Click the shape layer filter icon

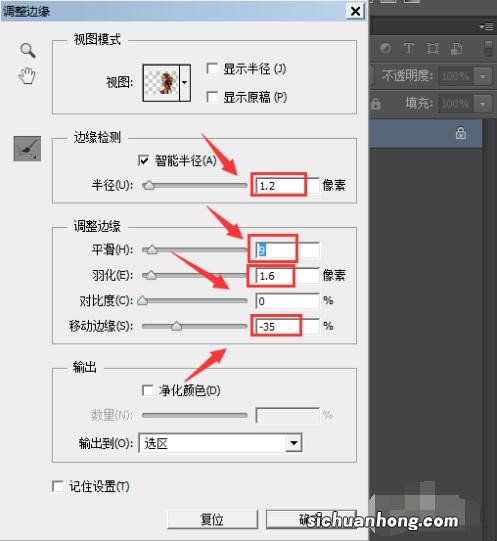432,48
